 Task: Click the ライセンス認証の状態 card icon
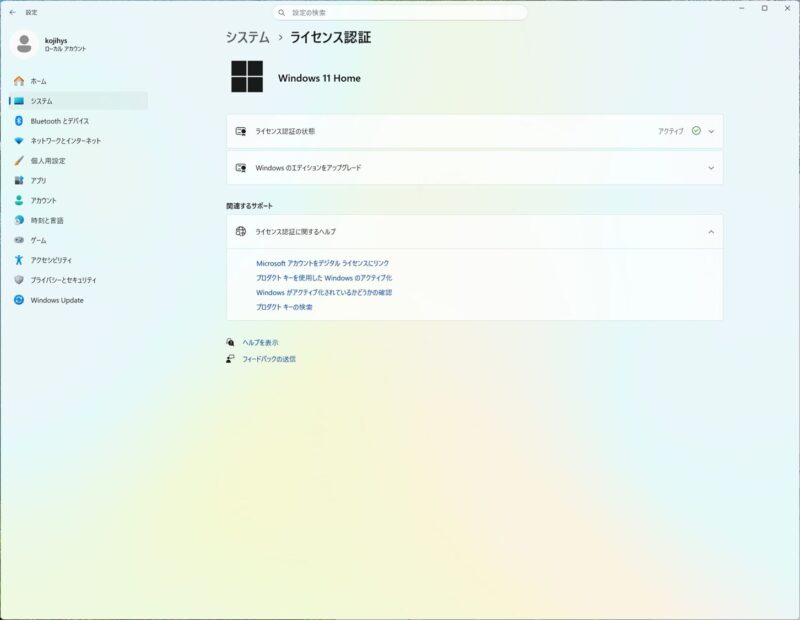[241, 132]
